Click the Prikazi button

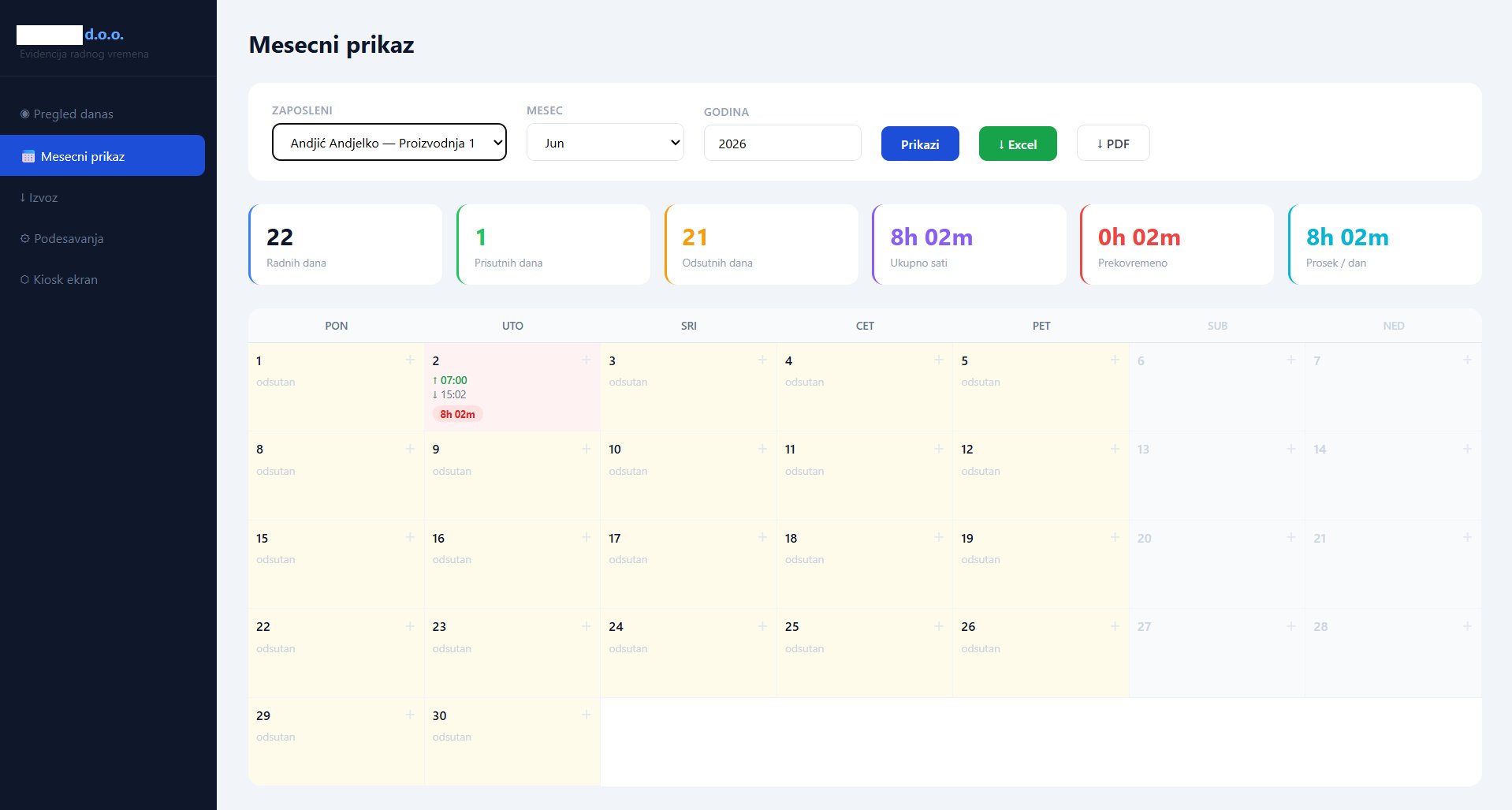[920, 144]
